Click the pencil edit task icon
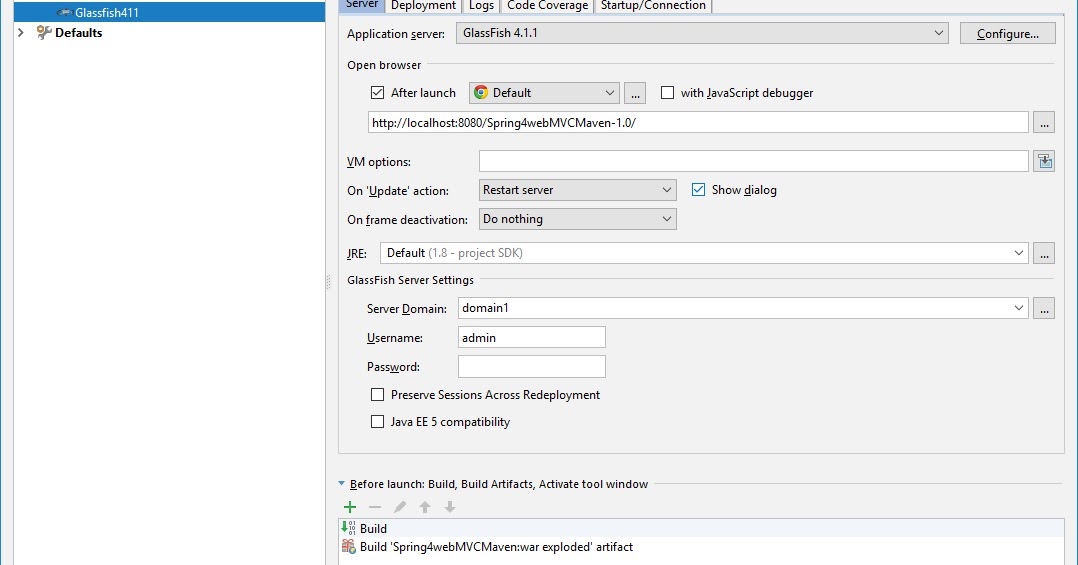1078x565 pixels. pyautogui.click(x=399, y=507)
